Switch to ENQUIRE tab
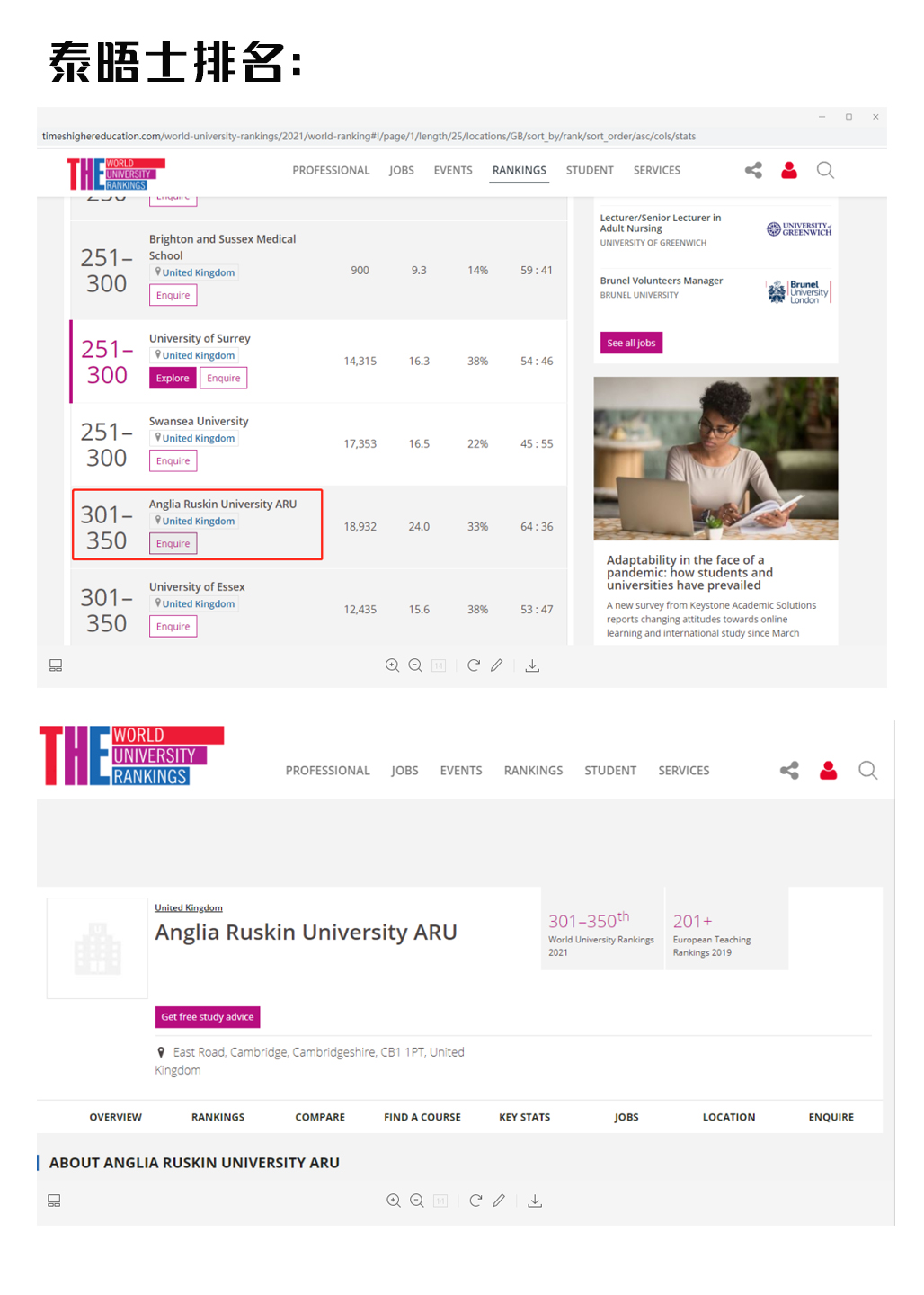 [x=831, y=1117]
